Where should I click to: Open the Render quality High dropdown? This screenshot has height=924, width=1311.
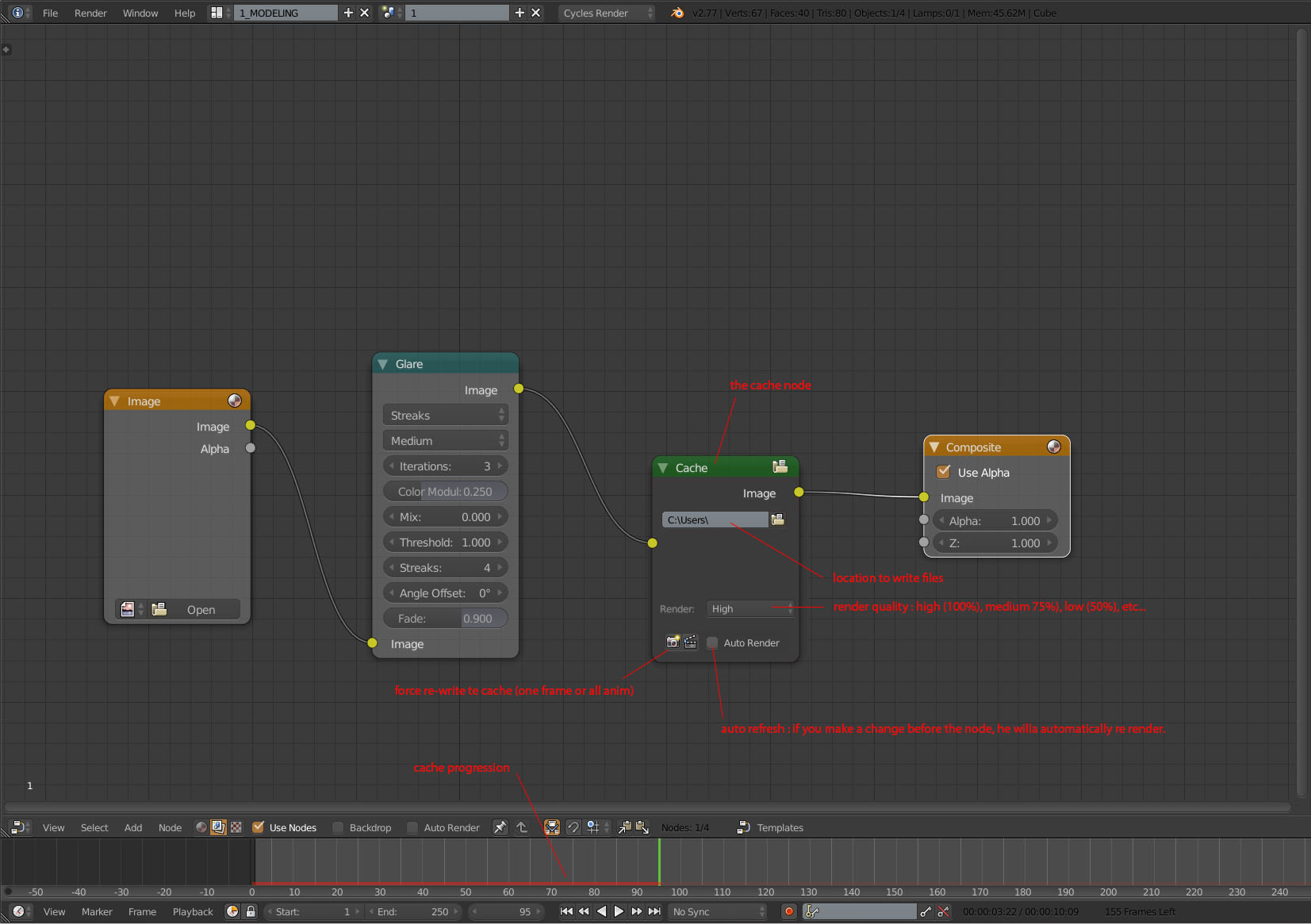coord(750,608)
